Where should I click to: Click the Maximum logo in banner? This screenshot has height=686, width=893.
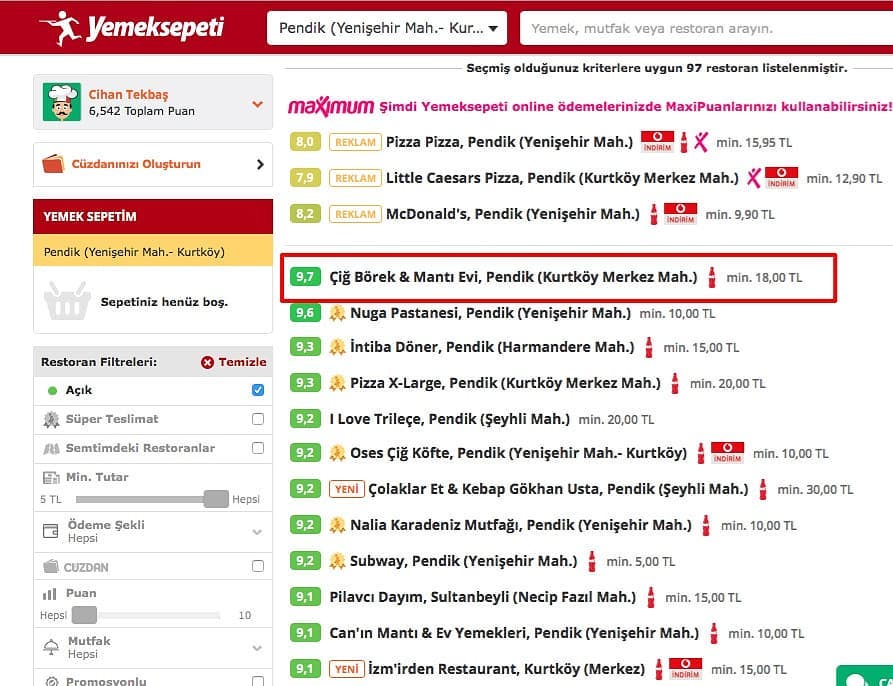pyautogui.click(x=331, y=106)
